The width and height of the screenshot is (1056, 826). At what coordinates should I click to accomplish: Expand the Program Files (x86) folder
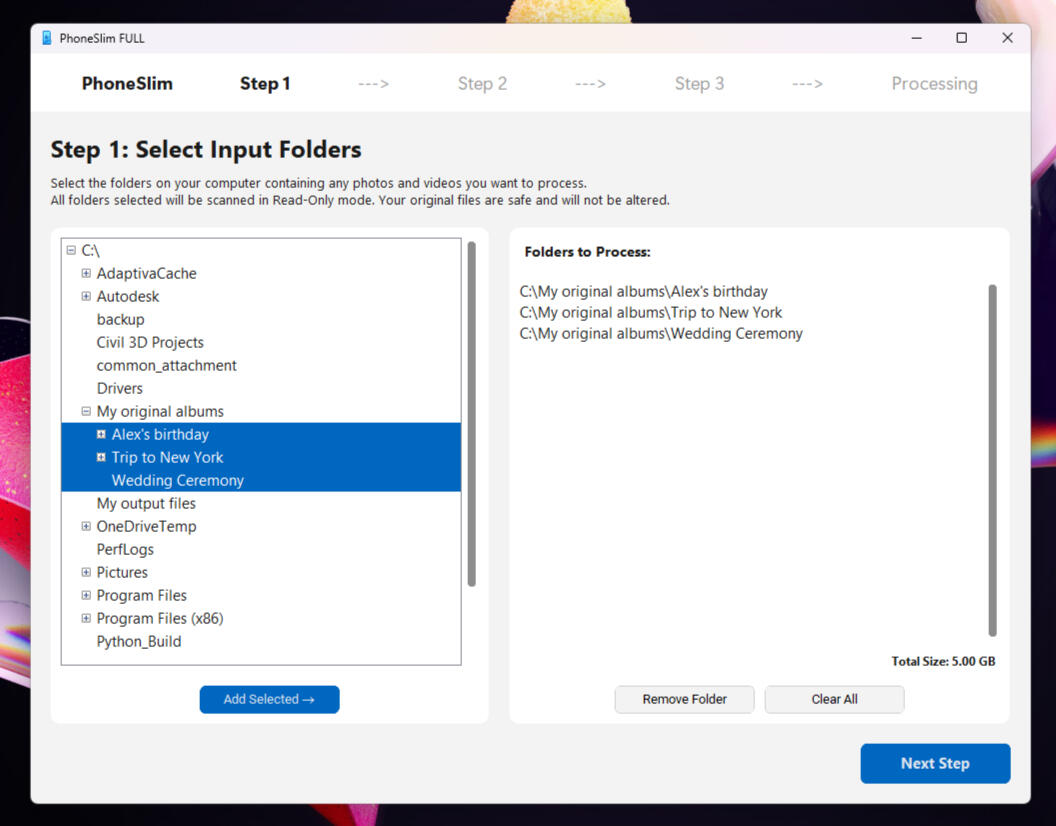(x=86, y=618)
